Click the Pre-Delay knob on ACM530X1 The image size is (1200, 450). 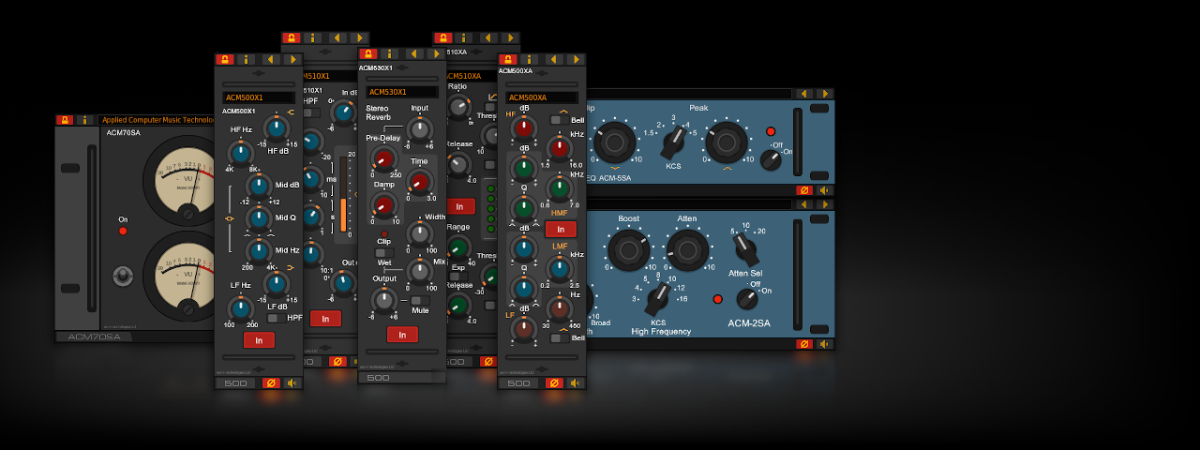[x=384, y=158]
